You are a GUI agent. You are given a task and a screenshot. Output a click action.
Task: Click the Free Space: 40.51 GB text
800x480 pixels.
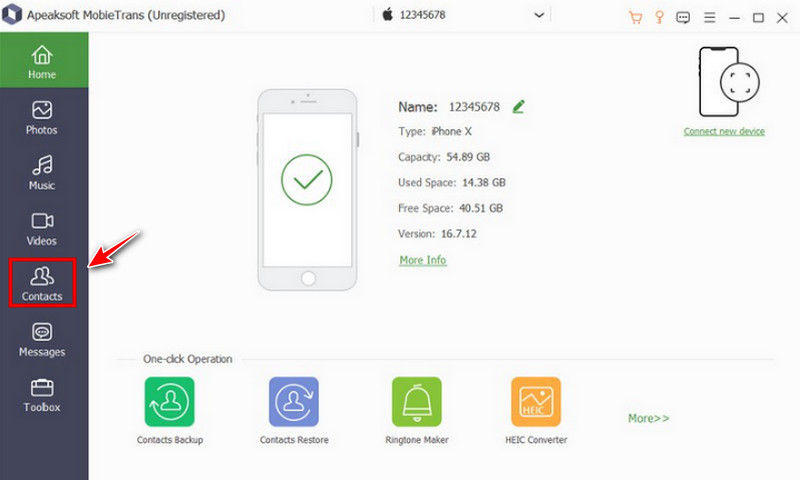click(451, 208)
